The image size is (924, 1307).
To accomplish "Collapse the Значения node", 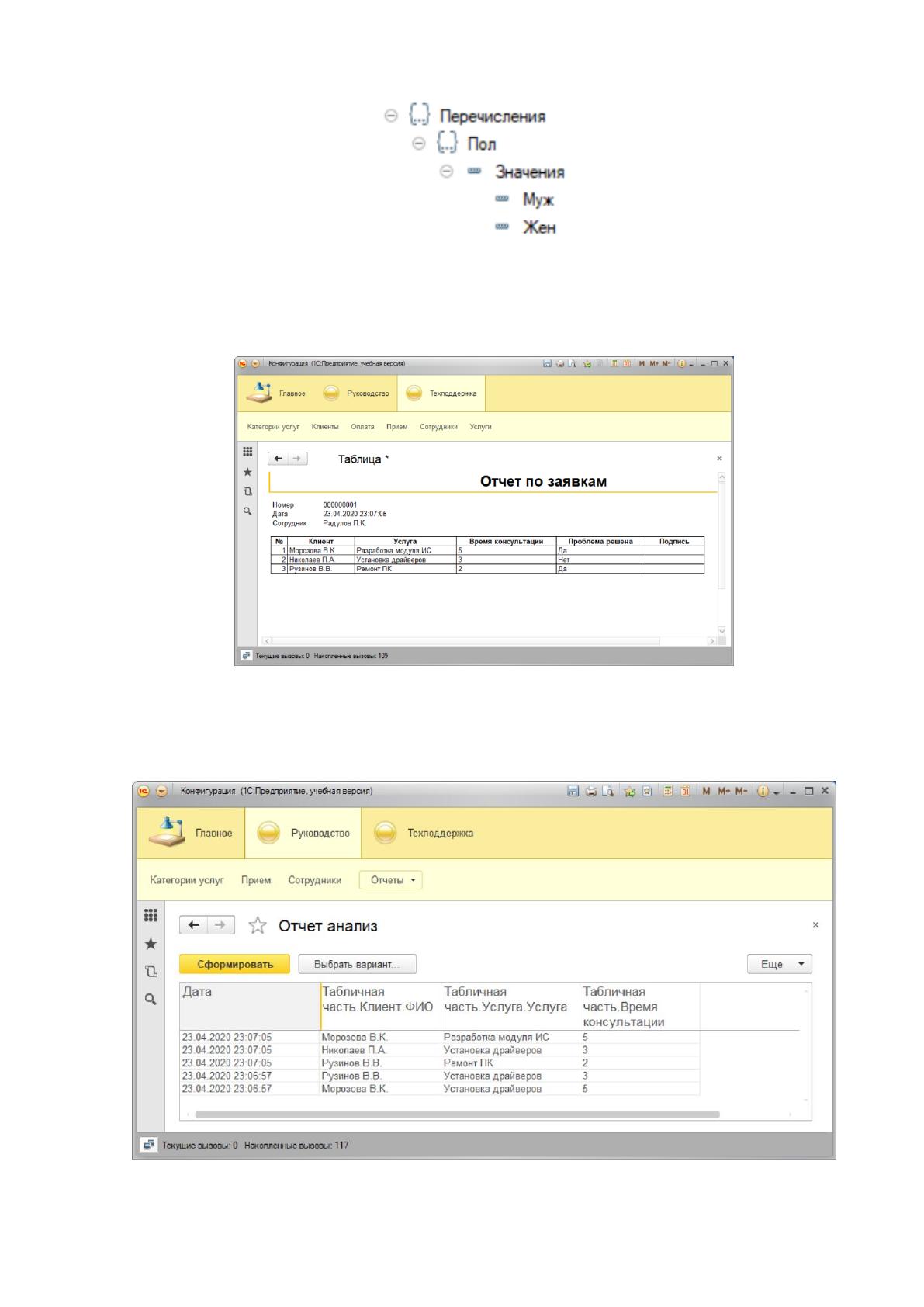I will (446, 172).
